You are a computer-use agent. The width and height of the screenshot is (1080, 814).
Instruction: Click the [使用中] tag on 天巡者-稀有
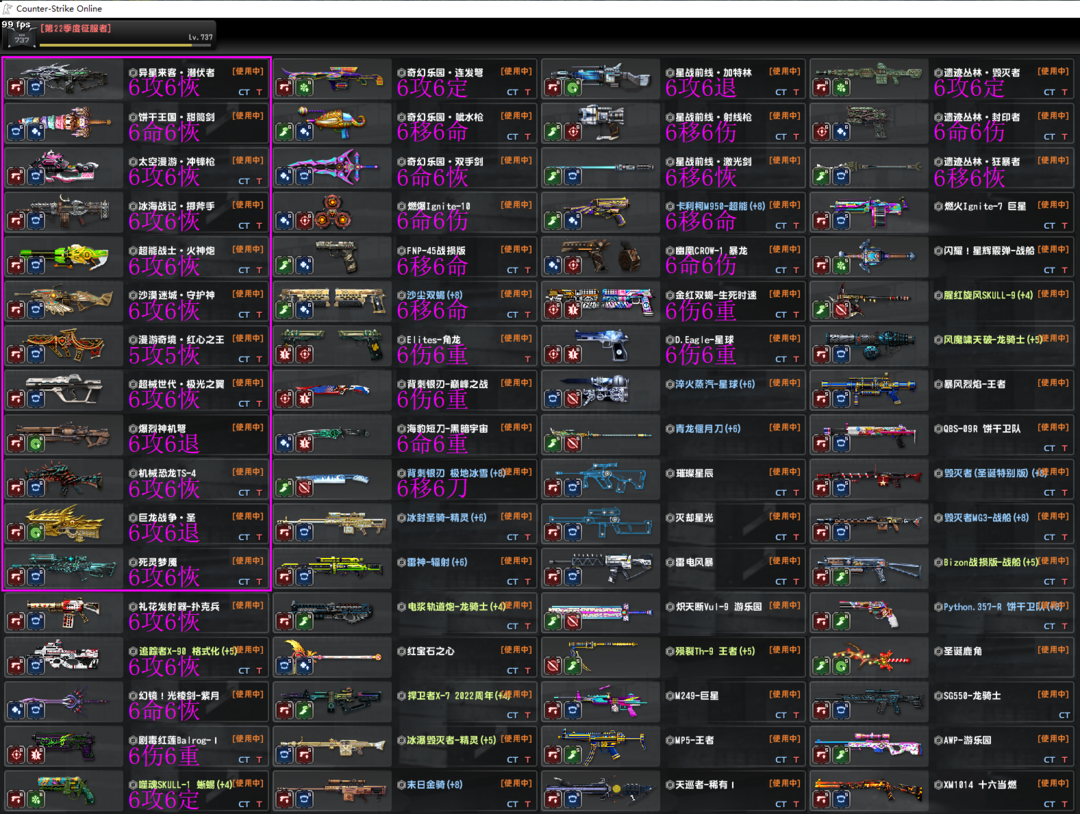pyautogui.click(x=785, y=783)
